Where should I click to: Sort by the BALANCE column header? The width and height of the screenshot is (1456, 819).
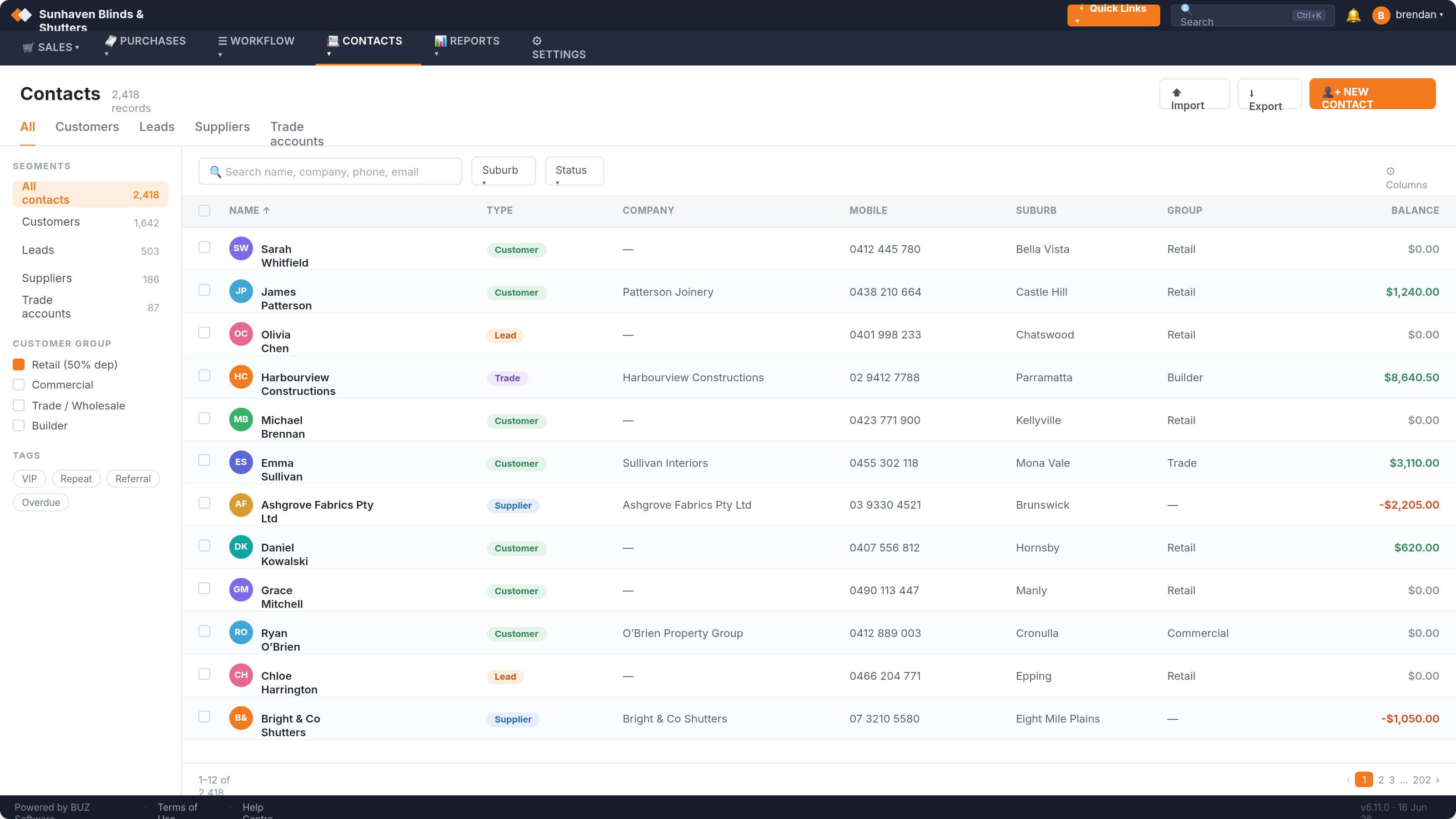tap(1415, 210)
